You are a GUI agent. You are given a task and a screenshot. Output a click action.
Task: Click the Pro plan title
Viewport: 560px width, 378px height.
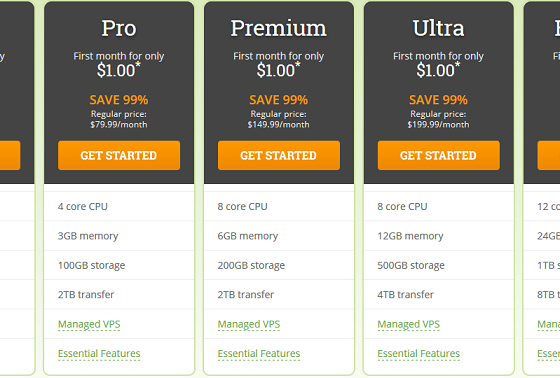pyautogui.click(x=119, y=28)
